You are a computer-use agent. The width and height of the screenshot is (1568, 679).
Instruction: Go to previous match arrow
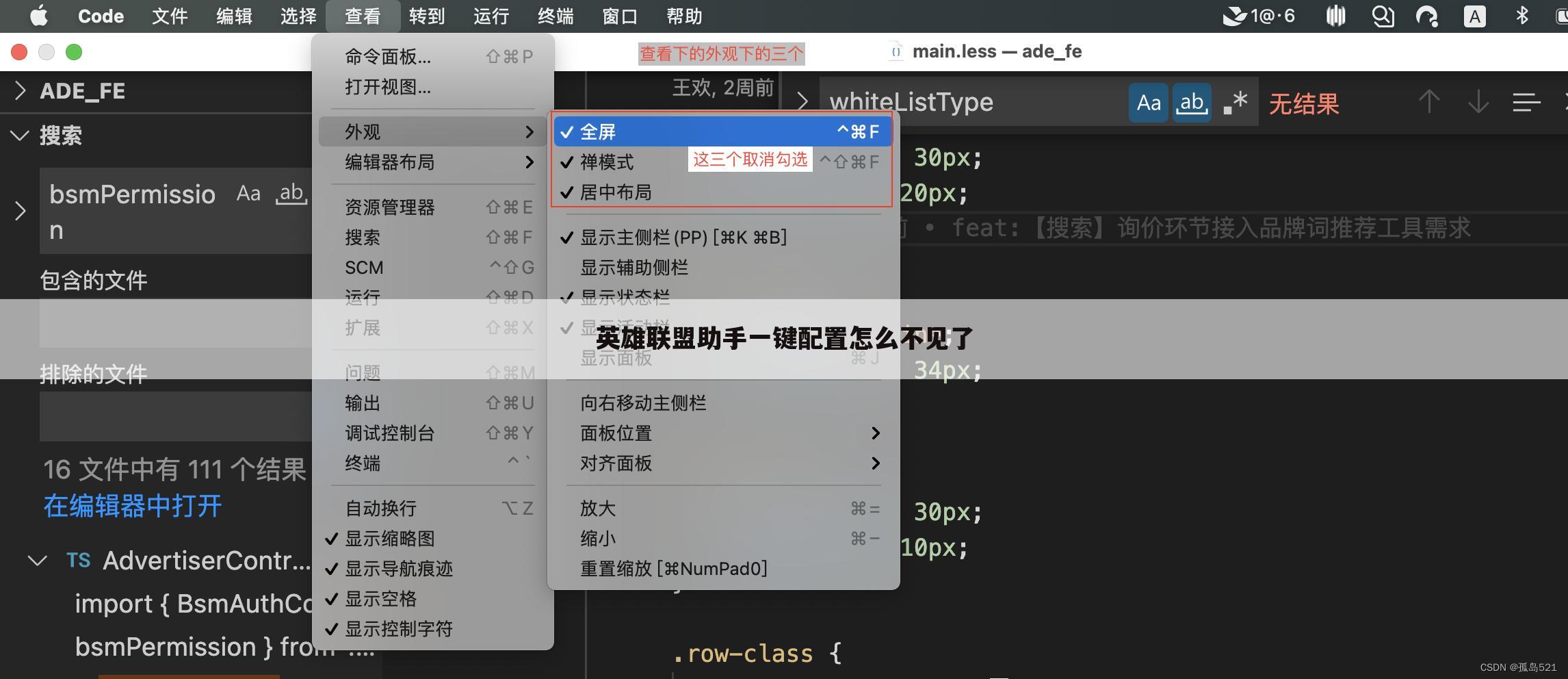pos(1428,103)
